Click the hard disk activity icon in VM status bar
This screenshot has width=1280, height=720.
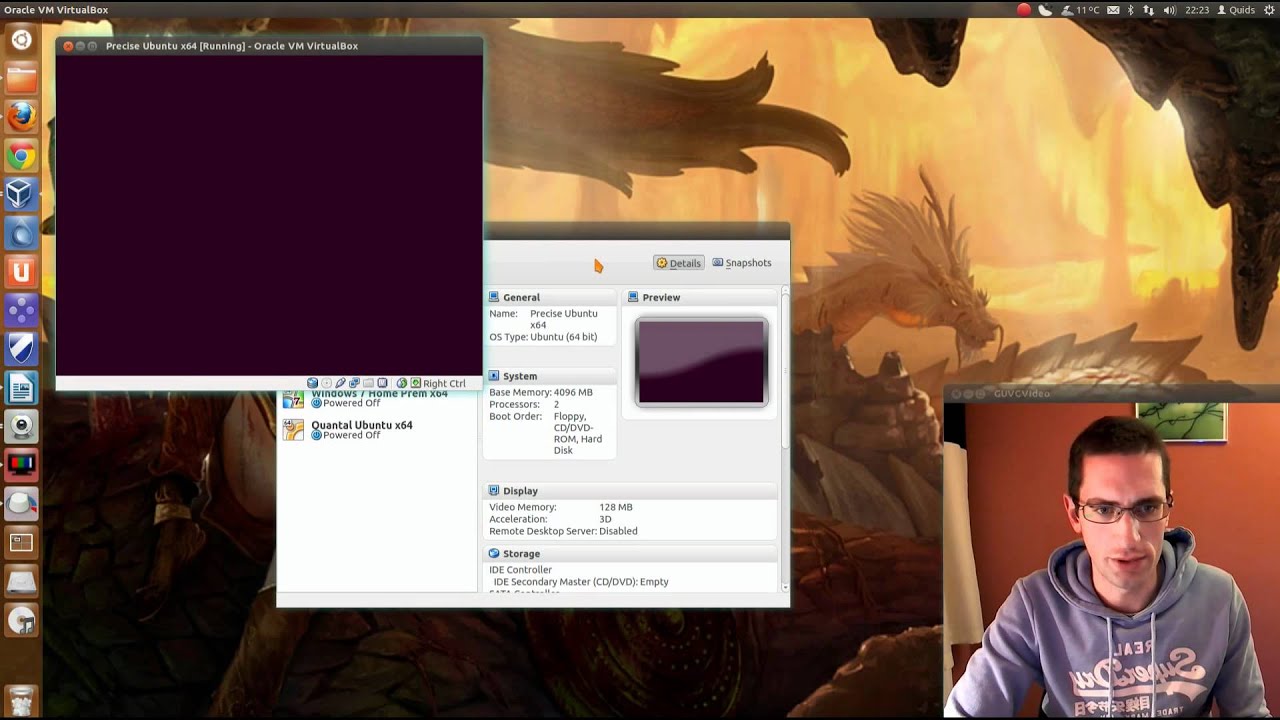tap(313, 383)
